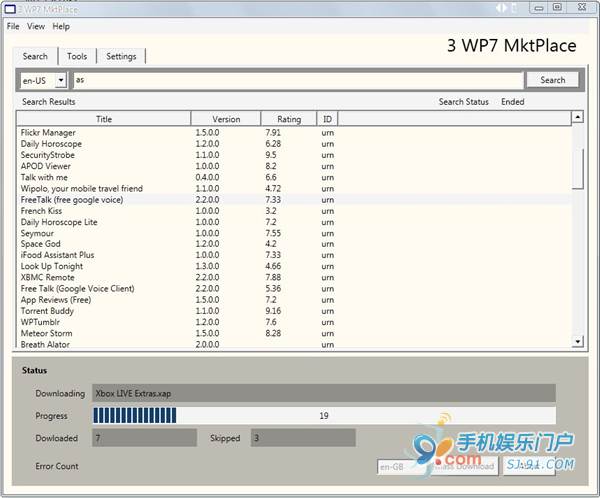
Task: Select the 'Torrent Buddy' row
Action: (x=294, y=311)
